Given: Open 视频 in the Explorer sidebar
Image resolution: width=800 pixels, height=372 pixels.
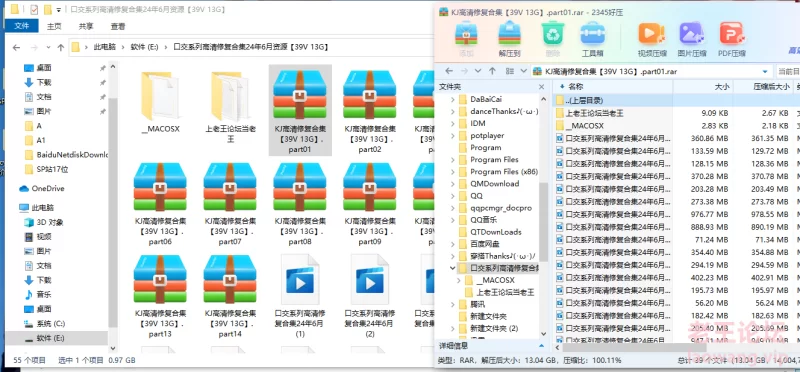Looking at the screenshot, I should 38,237.
